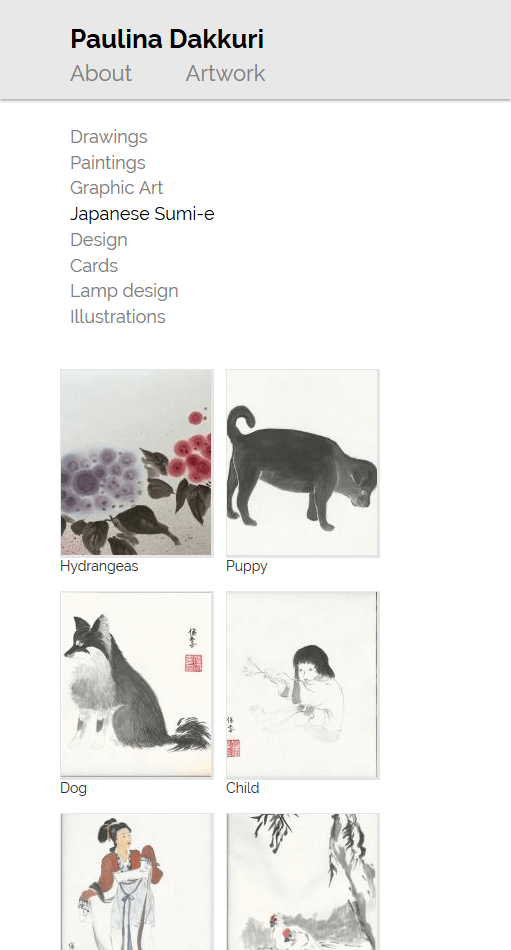Select the Paintings category
511x950 pixels.
(108, 162)
